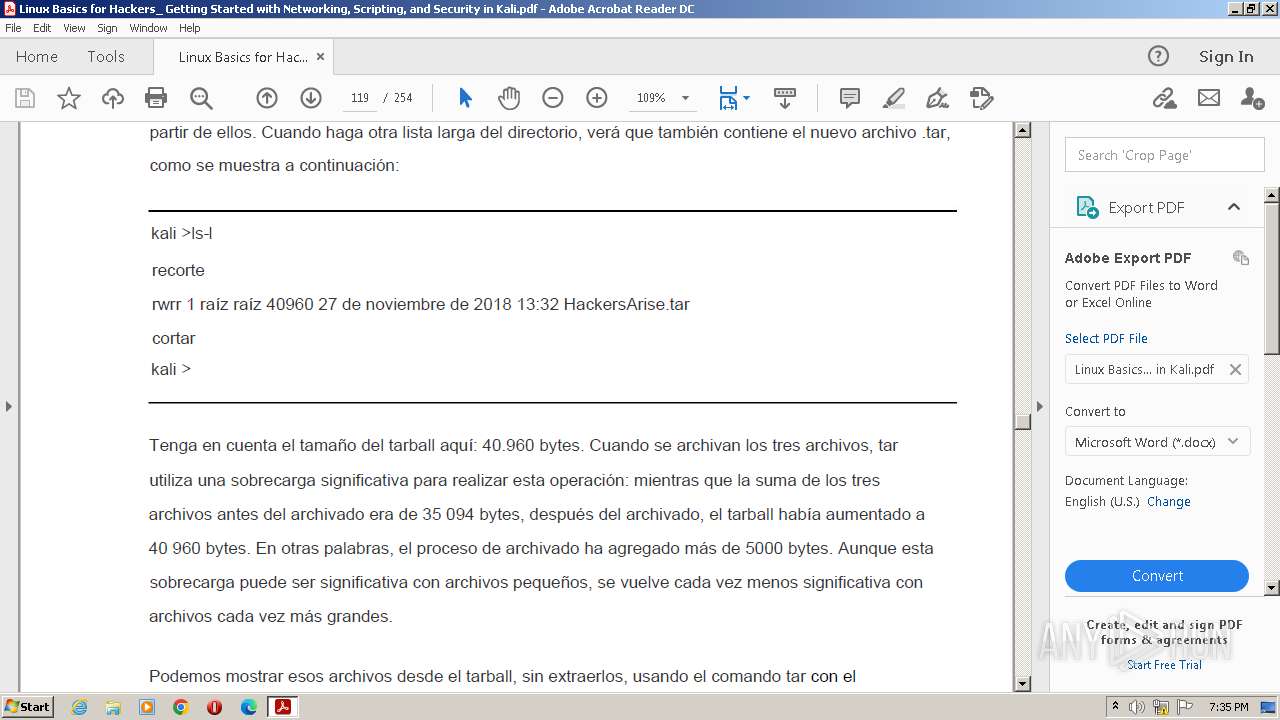Image resolution: width=1280 pixels, height=720 pixels.
Task: Click the Windows Start button
Action: 27,706
